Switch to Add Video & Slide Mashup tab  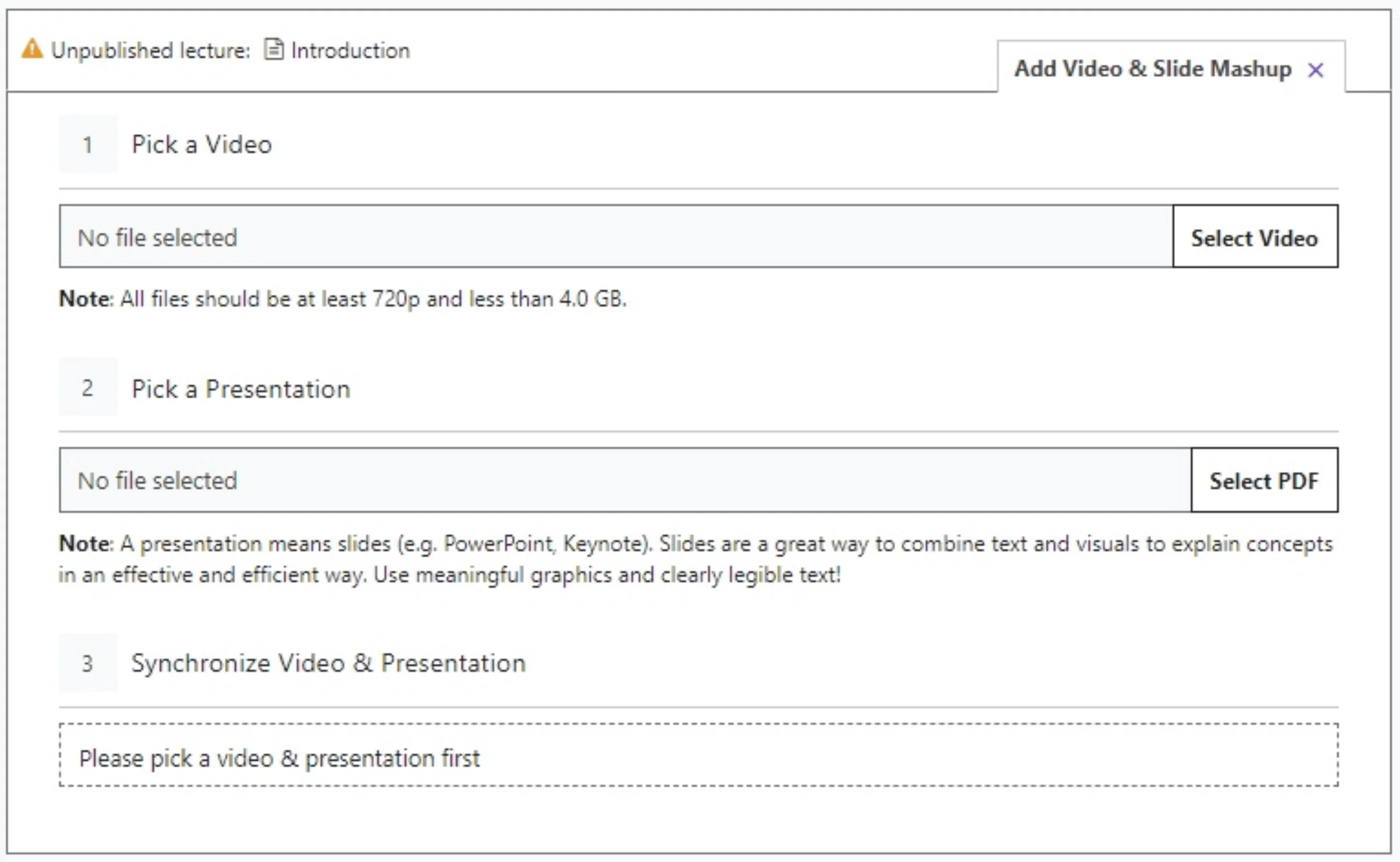1152,69
